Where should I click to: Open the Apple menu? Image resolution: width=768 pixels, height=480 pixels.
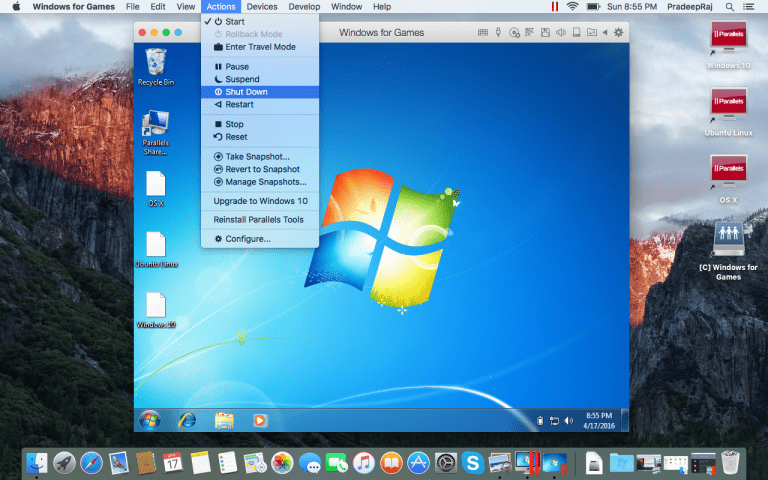[x=16, y=6]
